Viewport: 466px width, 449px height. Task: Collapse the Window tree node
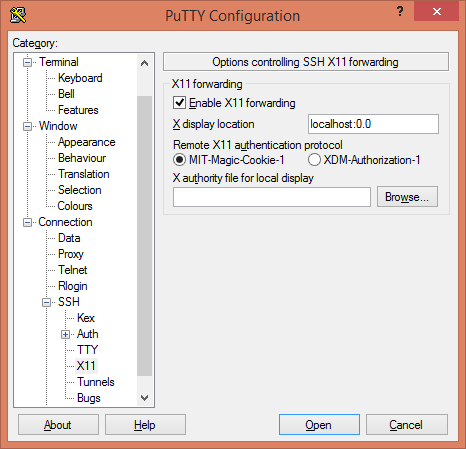tap(28, 126)
